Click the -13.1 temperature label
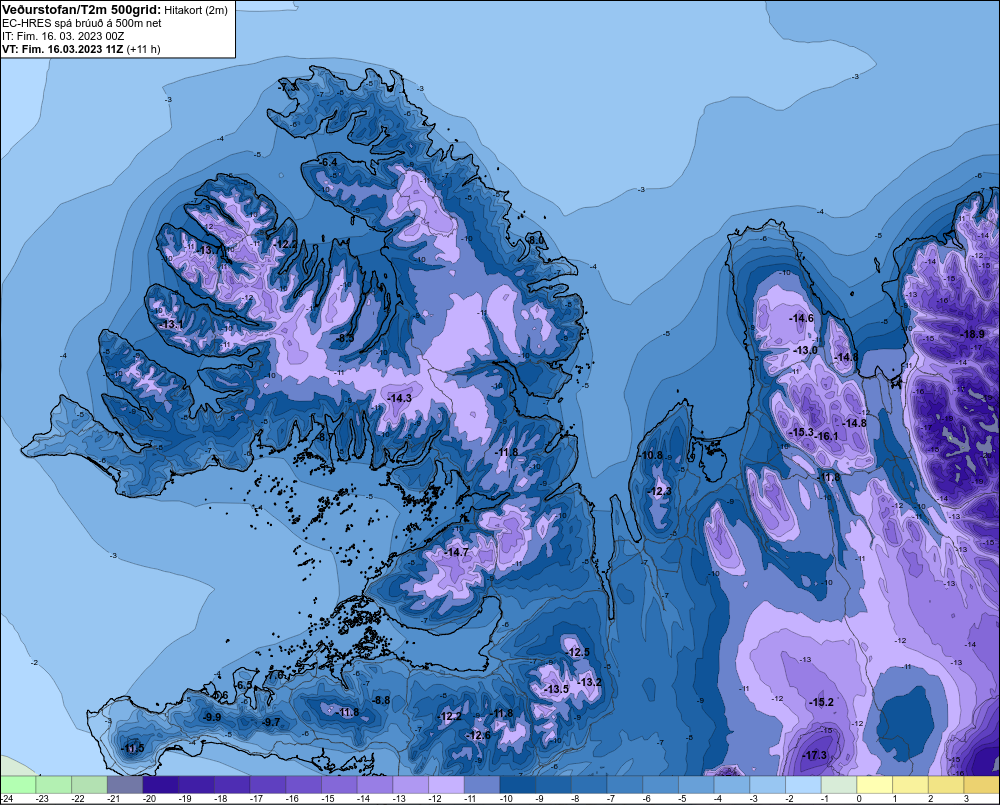 [x=171, y=325]
